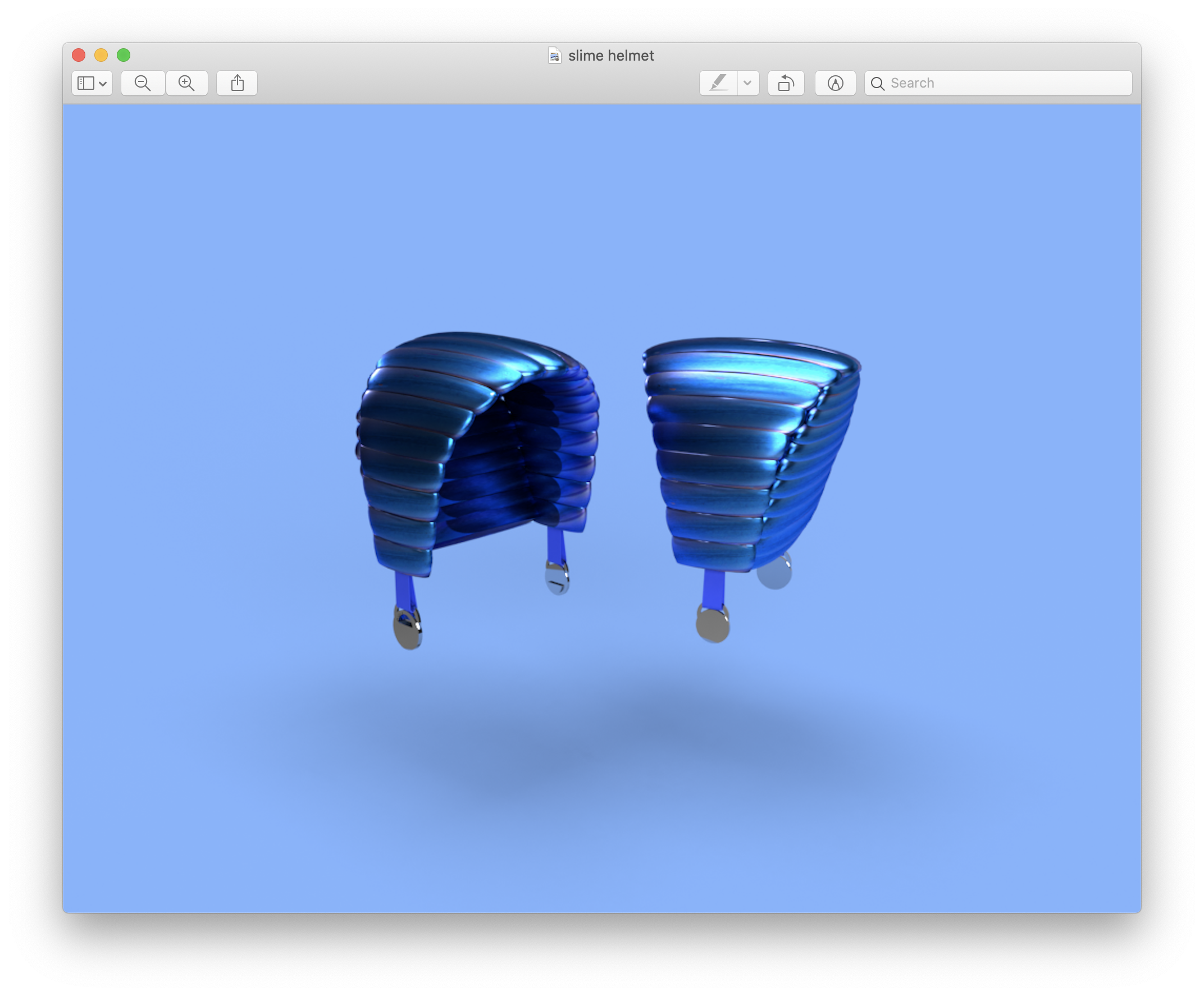The width and height of the screenshot is (1204, 996).
Task: Click the document proxy icon in the title
Action: [x=554, y=56]
